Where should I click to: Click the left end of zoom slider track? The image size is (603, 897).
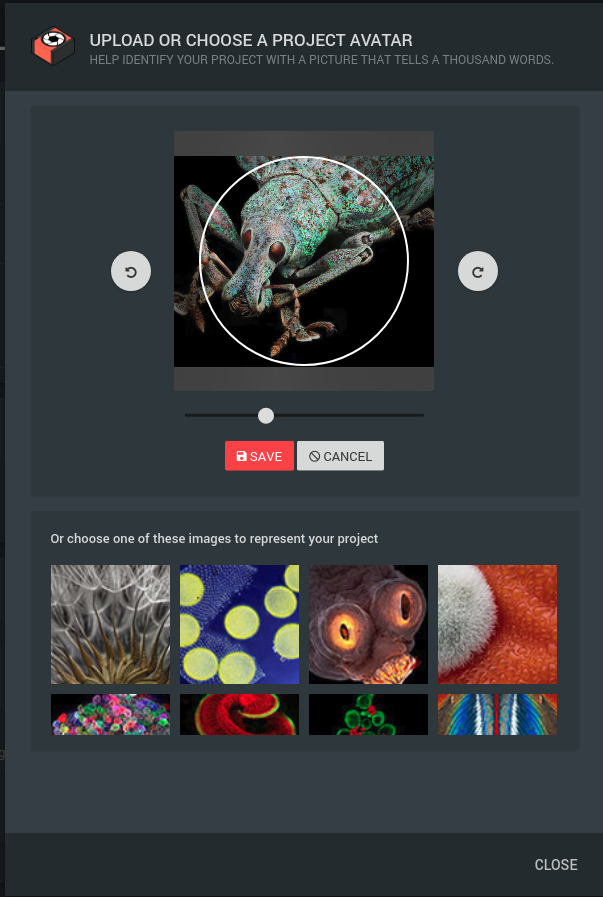click(x=187, y=415)
